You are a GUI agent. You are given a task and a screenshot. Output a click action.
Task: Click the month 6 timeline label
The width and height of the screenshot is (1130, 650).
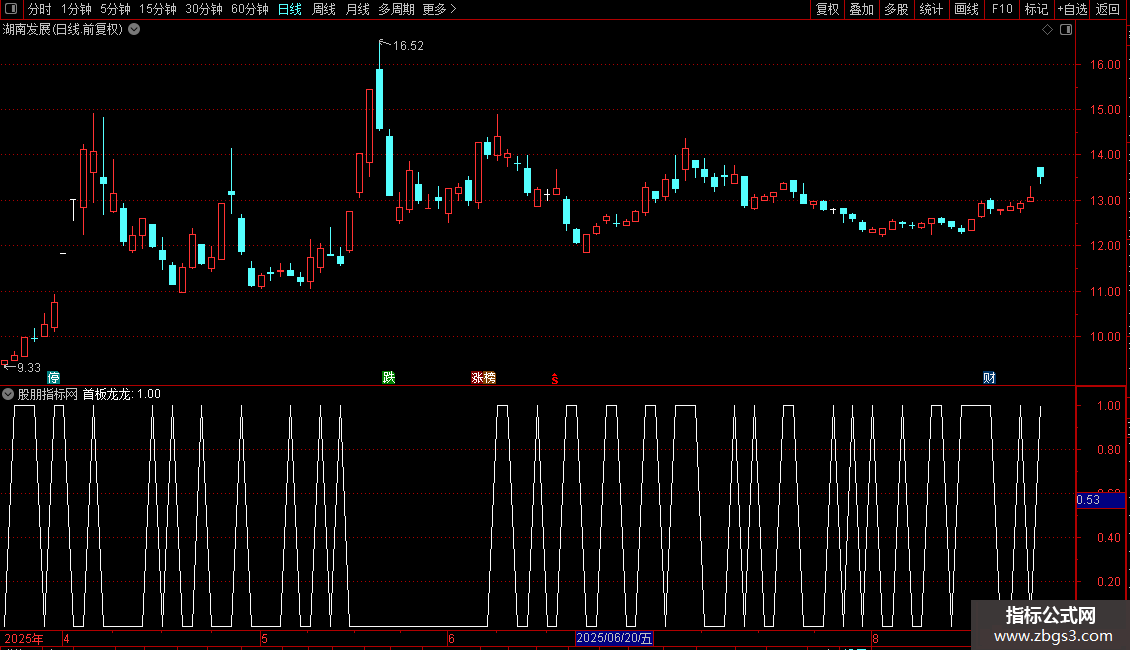pyautogui.click(x=451, y=638)
